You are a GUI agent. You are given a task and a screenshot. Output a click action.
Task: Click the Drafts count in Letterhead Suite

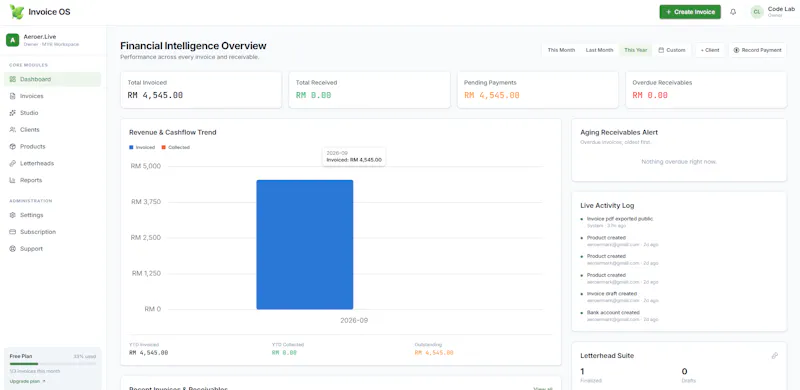tap(684, 371)
